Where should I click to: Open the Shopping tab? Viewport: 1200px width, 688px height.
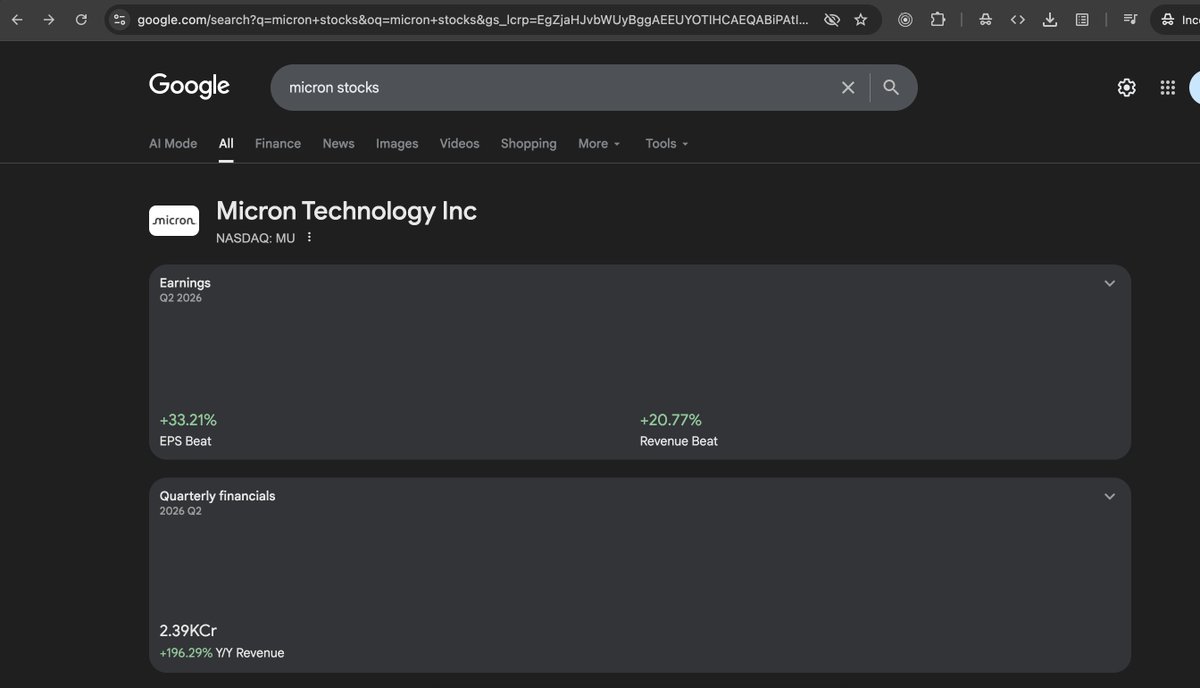pos(528,144)
